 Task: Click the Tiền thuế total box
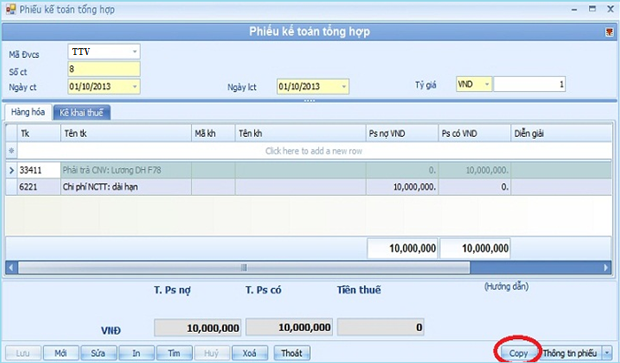click(381, 327)
